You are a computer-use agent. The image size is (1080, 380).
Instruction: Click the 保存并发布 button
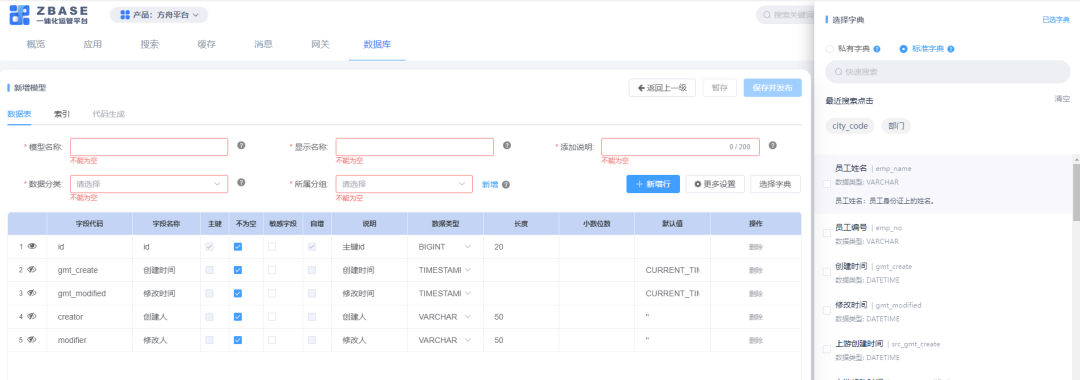pos(773,87)
